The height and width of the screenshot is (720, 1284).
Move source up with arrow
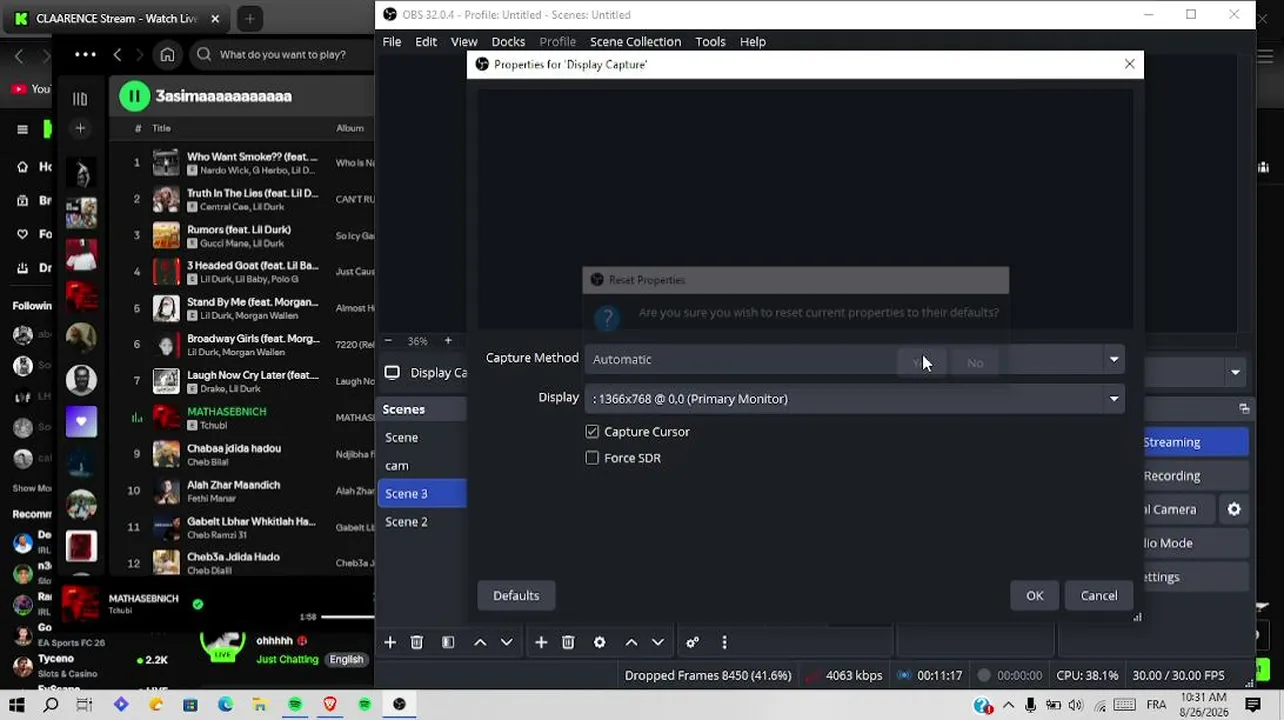[x=631, y=643]
